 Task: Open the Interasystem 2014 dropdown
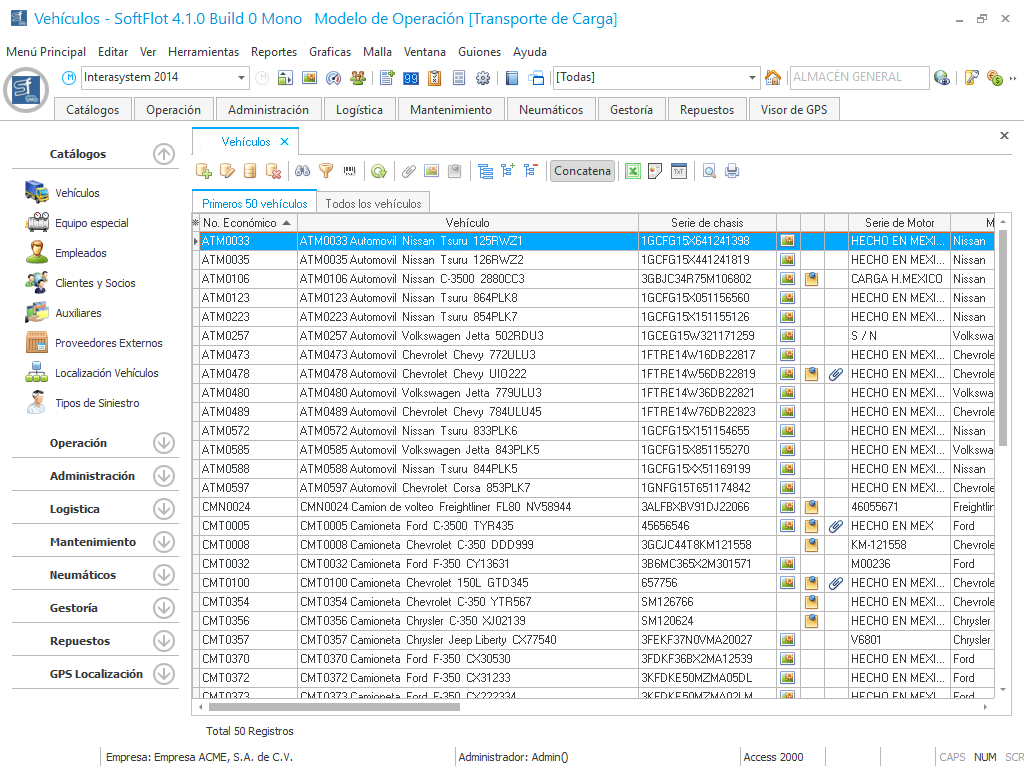(x=242, y=78)
